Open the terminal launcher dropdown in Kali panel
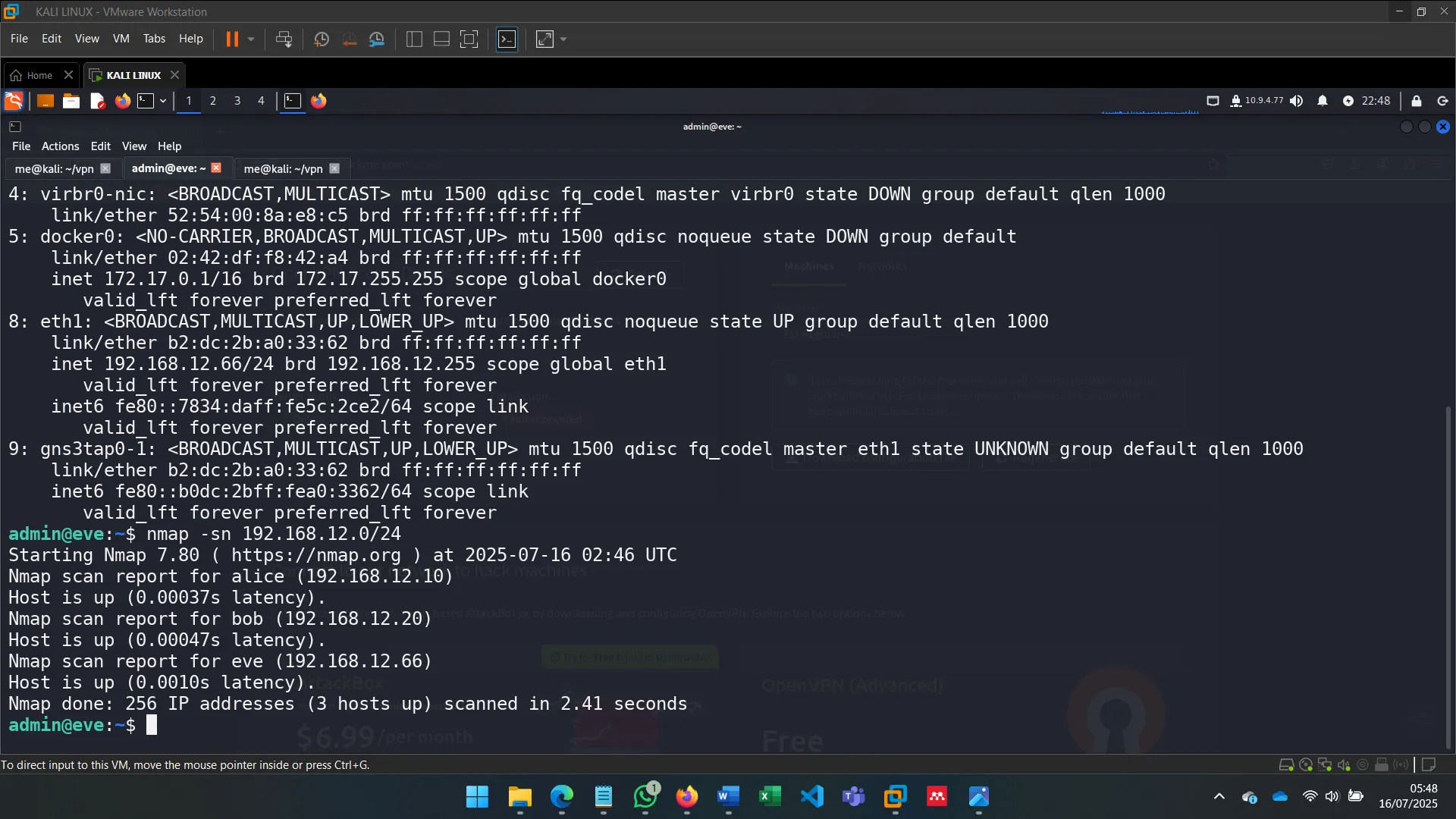Viewport: 1456px width, 819px height. tap(162, 101)
